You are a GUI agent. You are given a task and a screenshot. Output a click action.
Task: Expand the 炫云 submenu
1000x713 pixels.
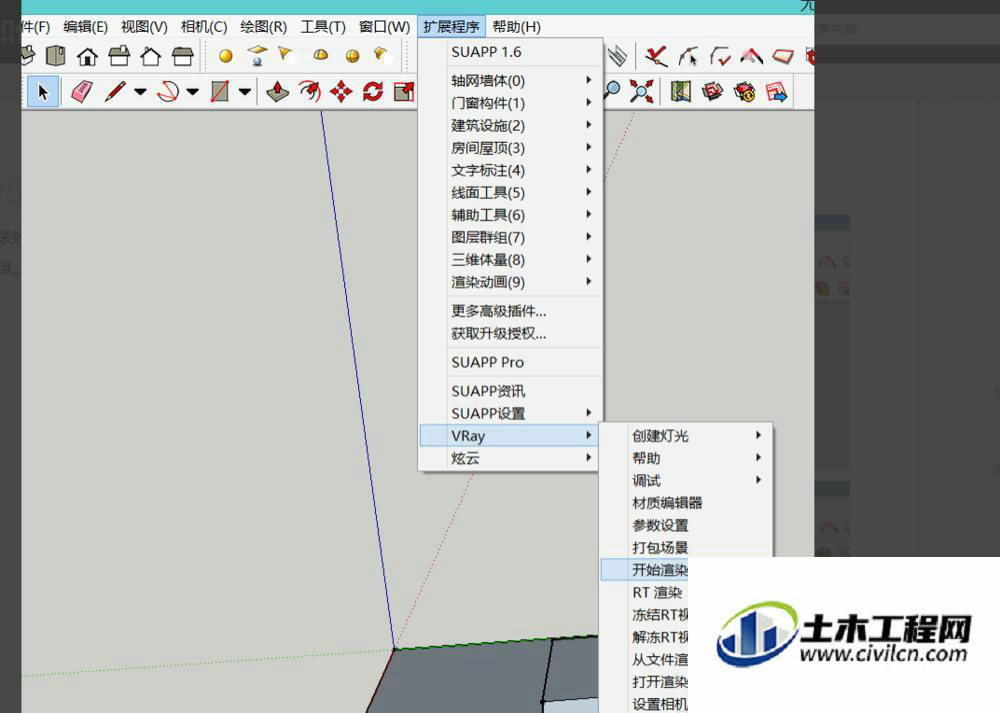(x=510, y=458)
